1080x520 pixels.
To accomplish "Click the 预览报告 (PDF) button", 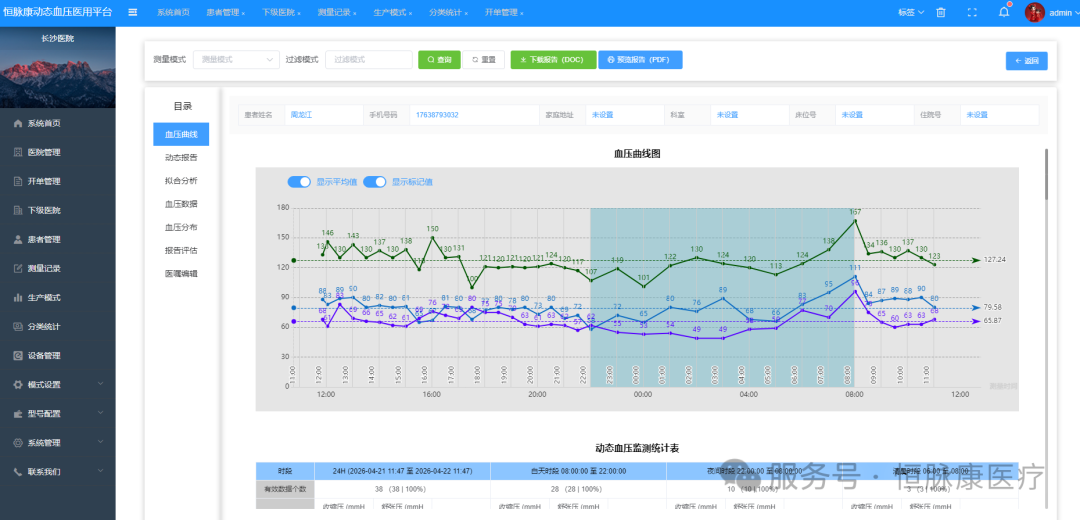I will tap(640, 60).
